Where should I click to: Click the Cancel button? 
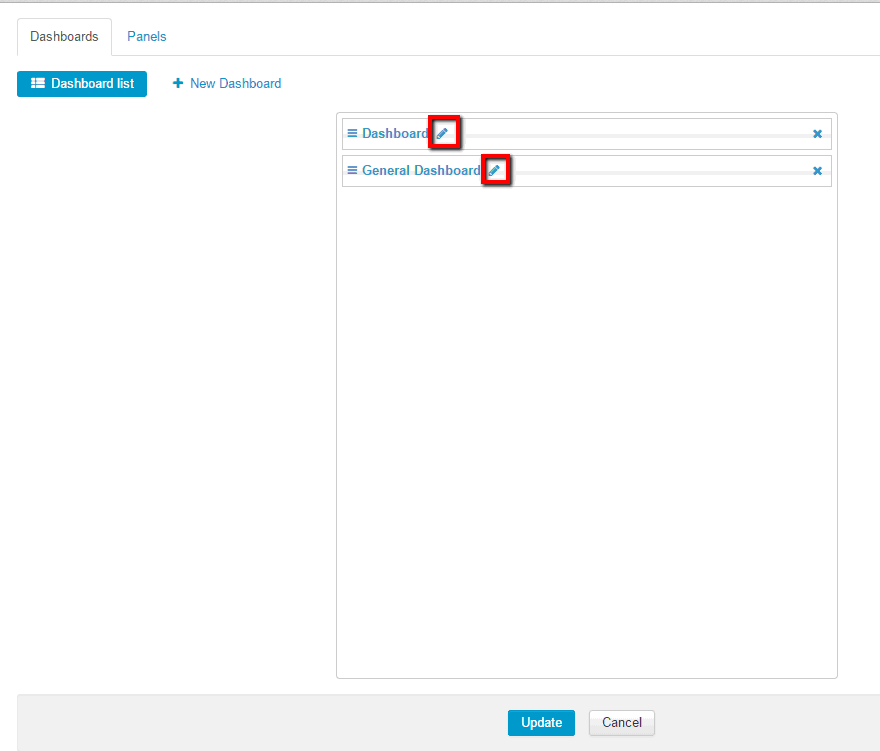(621, 723)
